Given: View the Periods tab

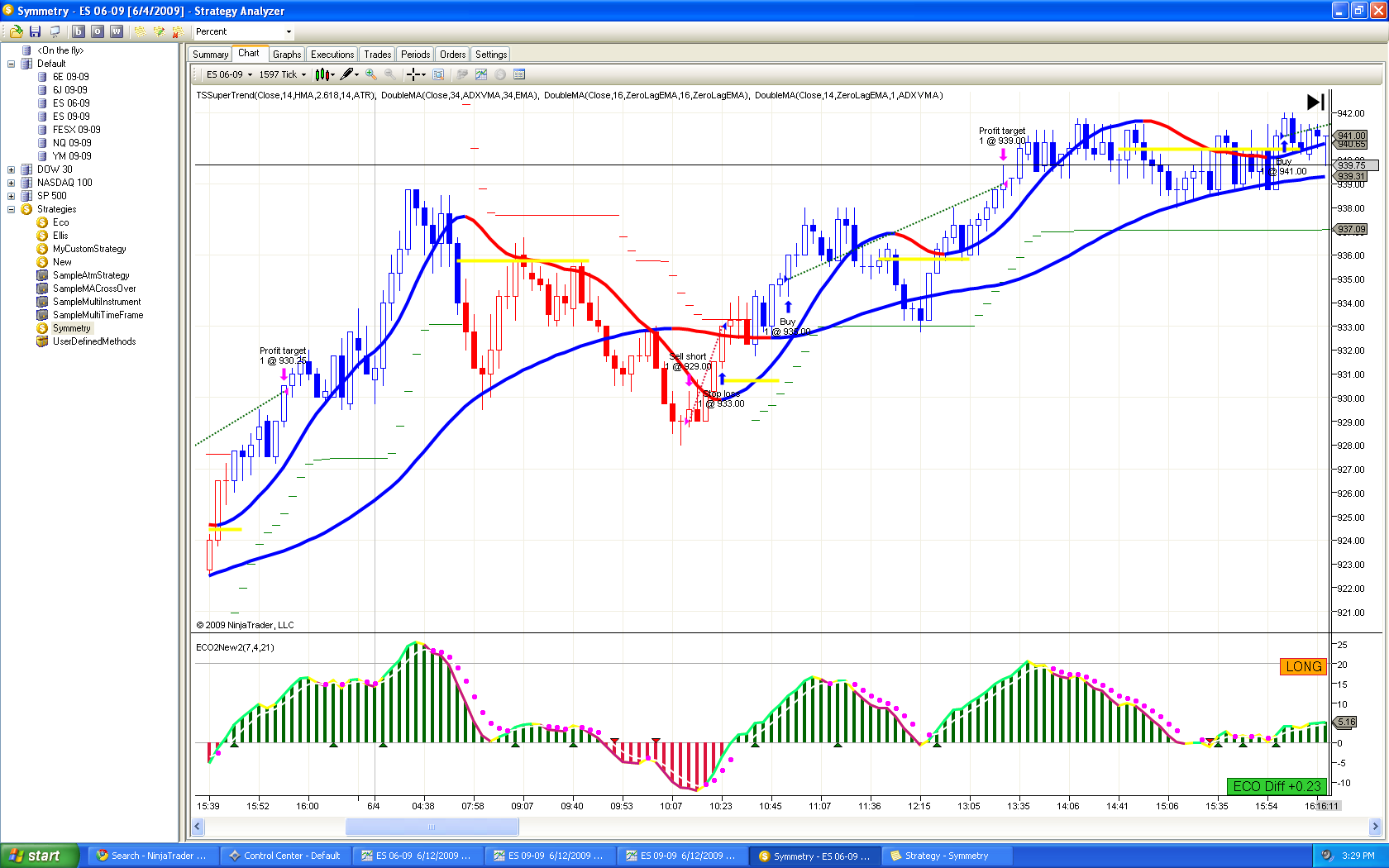Looking at the screenshot, I should [415, 55].
